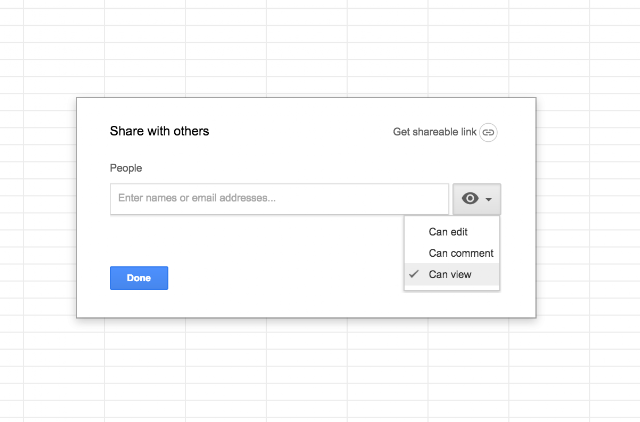Viewport: 640px width, 422px height.
Task: Click spreadsheet cells left of the dialog
Action: (x=38, y=207)
